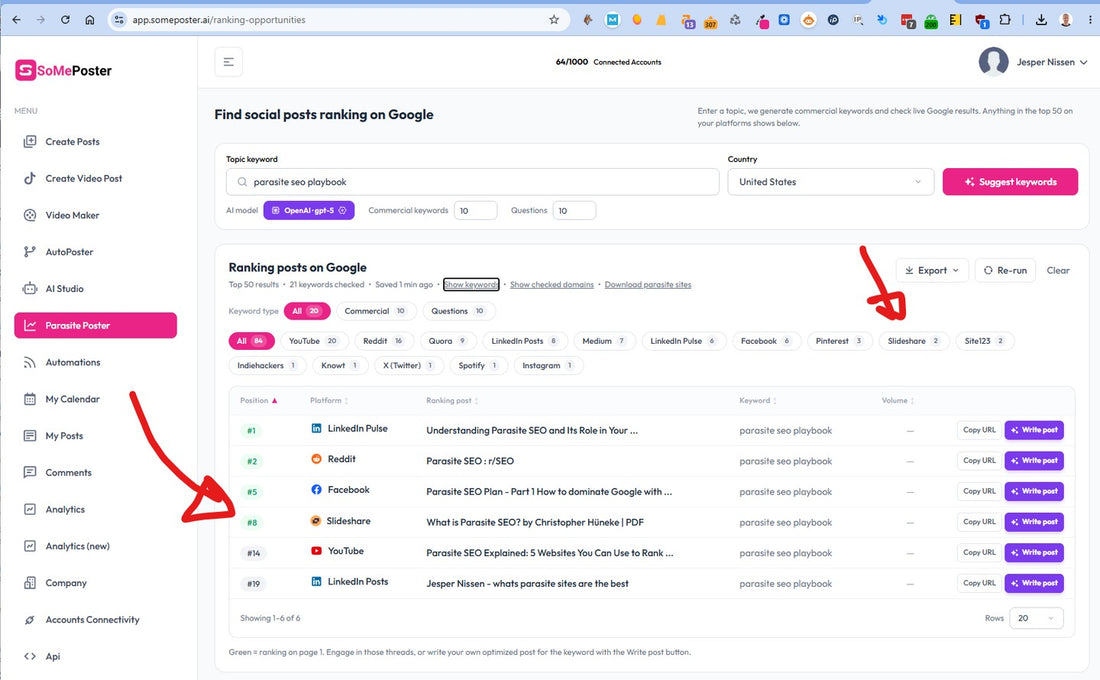This screenshot has width=1100, height=680.
Task: Go to browser home page icon
Action: (90, 20)
